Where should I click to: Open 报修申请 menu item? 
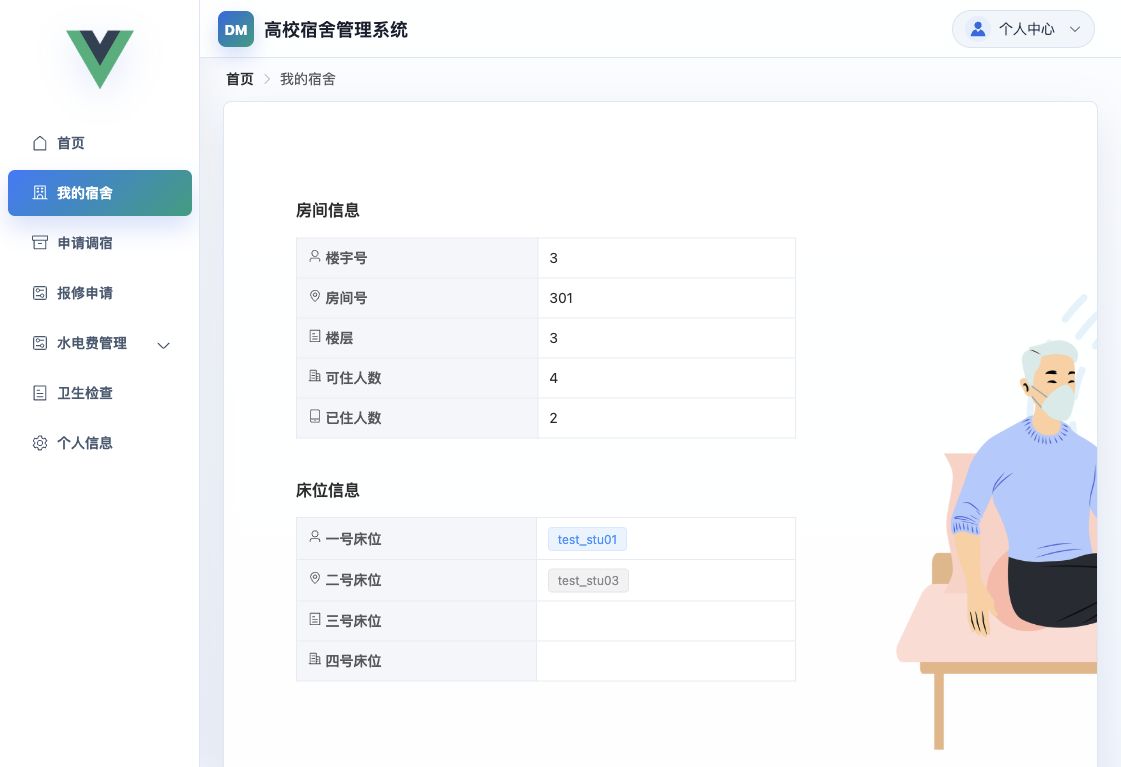[100, 293]
